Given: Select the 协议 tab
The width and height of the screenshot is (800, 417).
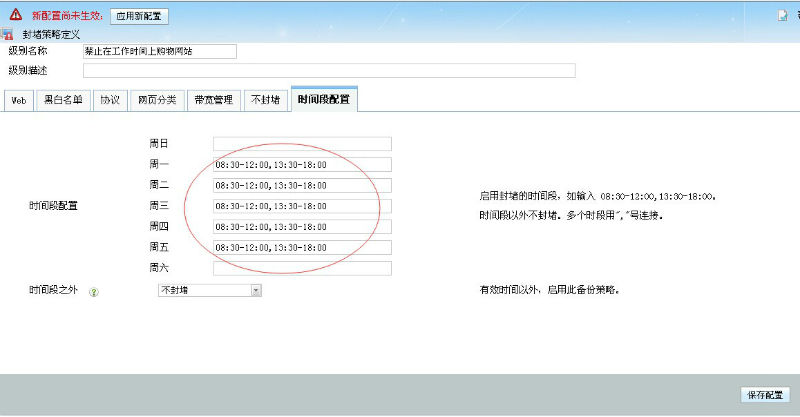Looking at the screenshot, I should click(x=109, y=100).
